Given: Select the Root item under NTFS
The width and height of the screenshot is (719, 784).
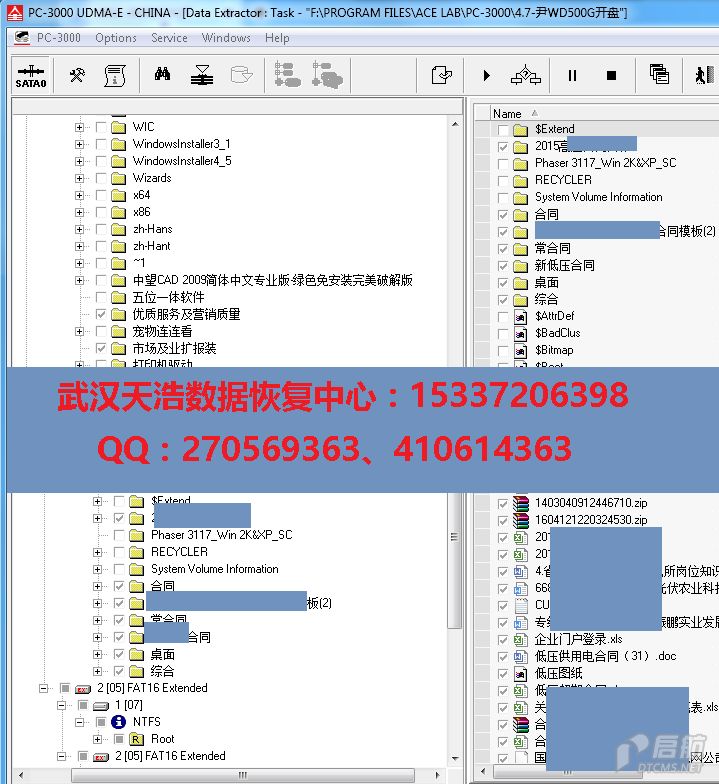Looking at the screenshot, I should [x=162, y=739].
